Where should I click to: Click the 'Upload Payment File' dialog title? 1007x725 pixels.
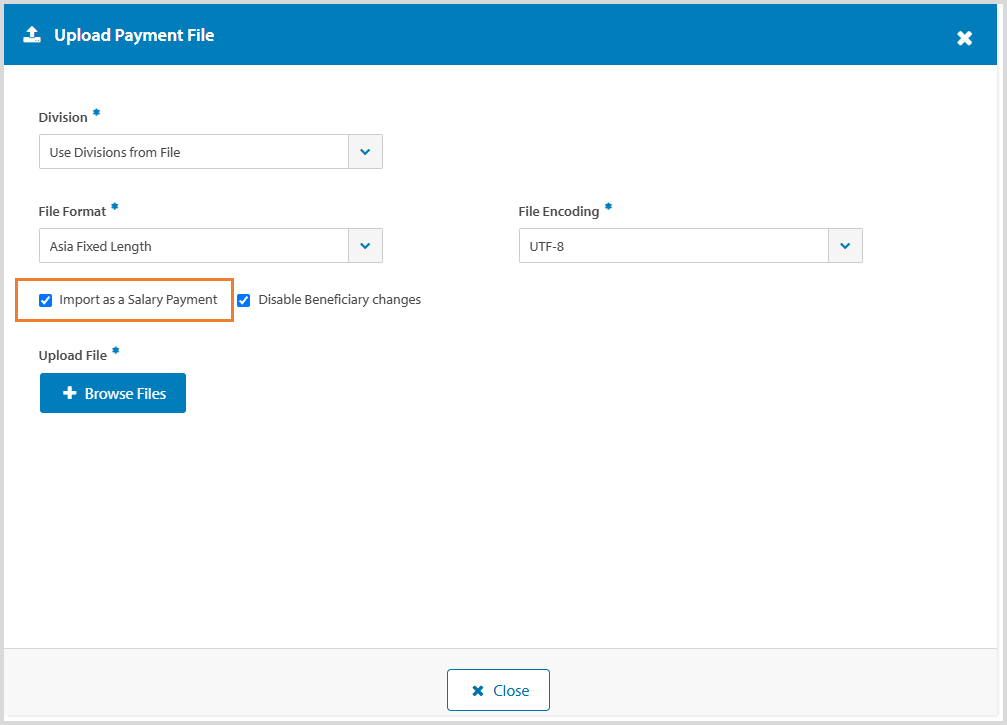coord(134,35)
